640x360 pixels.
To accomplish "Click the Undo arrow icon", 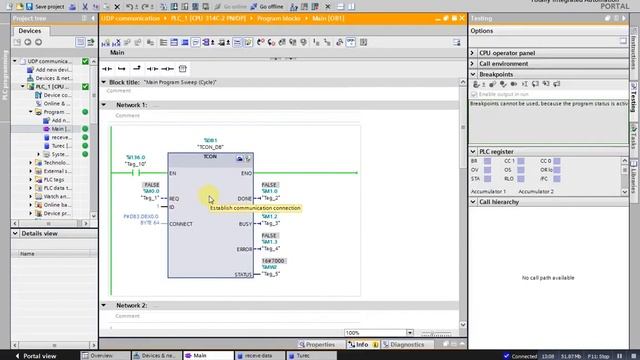I will pos(129,7).
